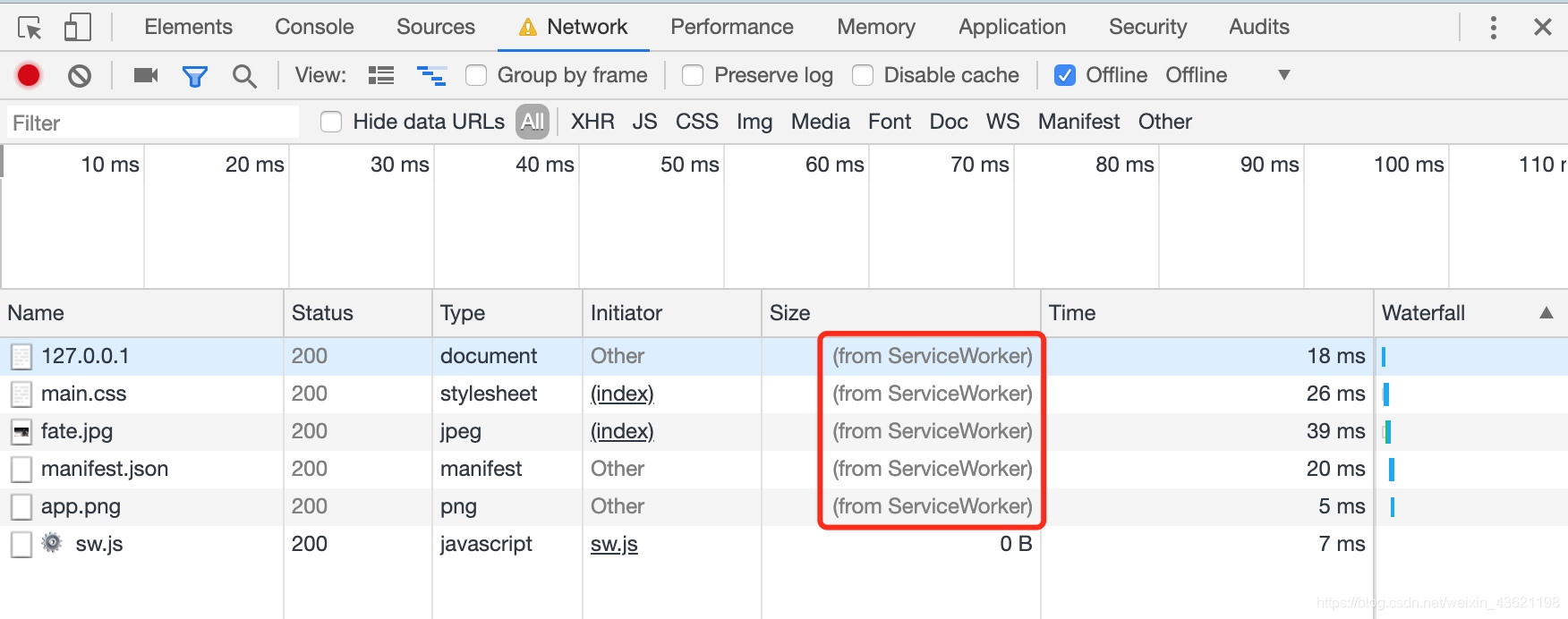Sort by the Name column header
The height and width of the screenshot is (619, 1568).
pos(142,313)
